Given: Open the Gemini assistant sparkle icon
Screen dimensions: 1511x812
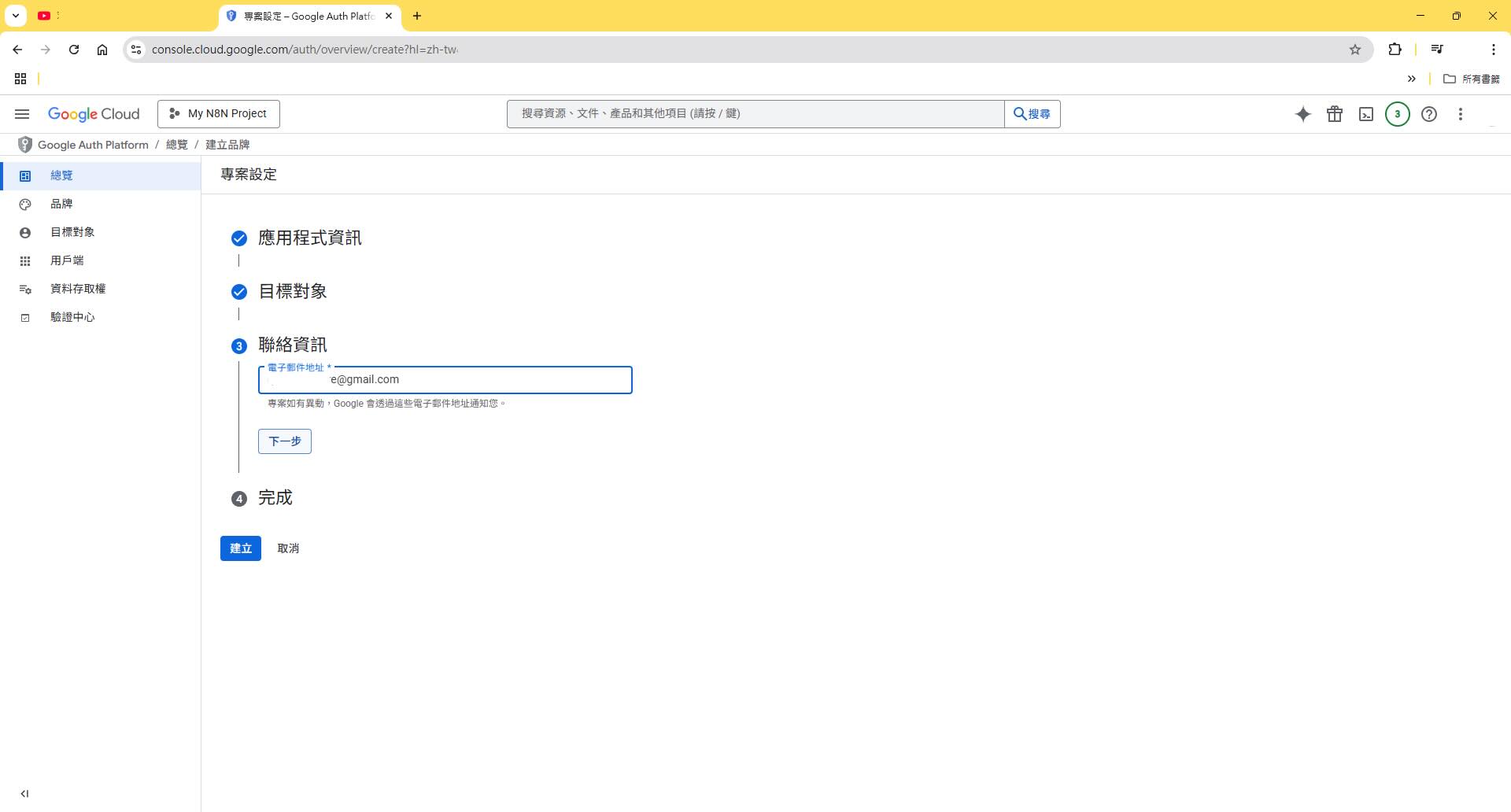Looking at the screenshot, I should click(x=1303, y=114).
